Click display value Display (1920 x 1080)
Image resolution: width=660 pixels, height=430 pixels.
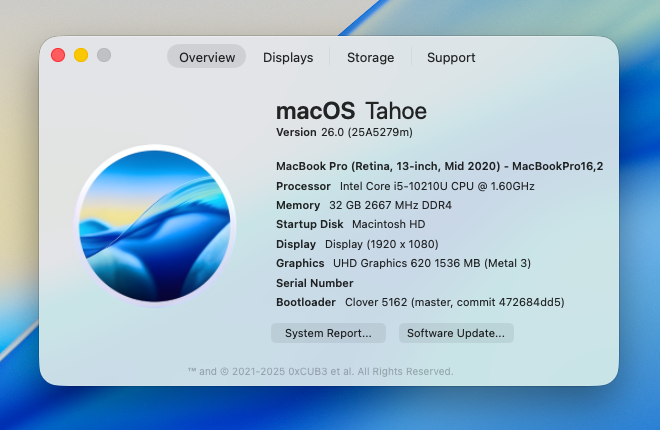point(382,244)
